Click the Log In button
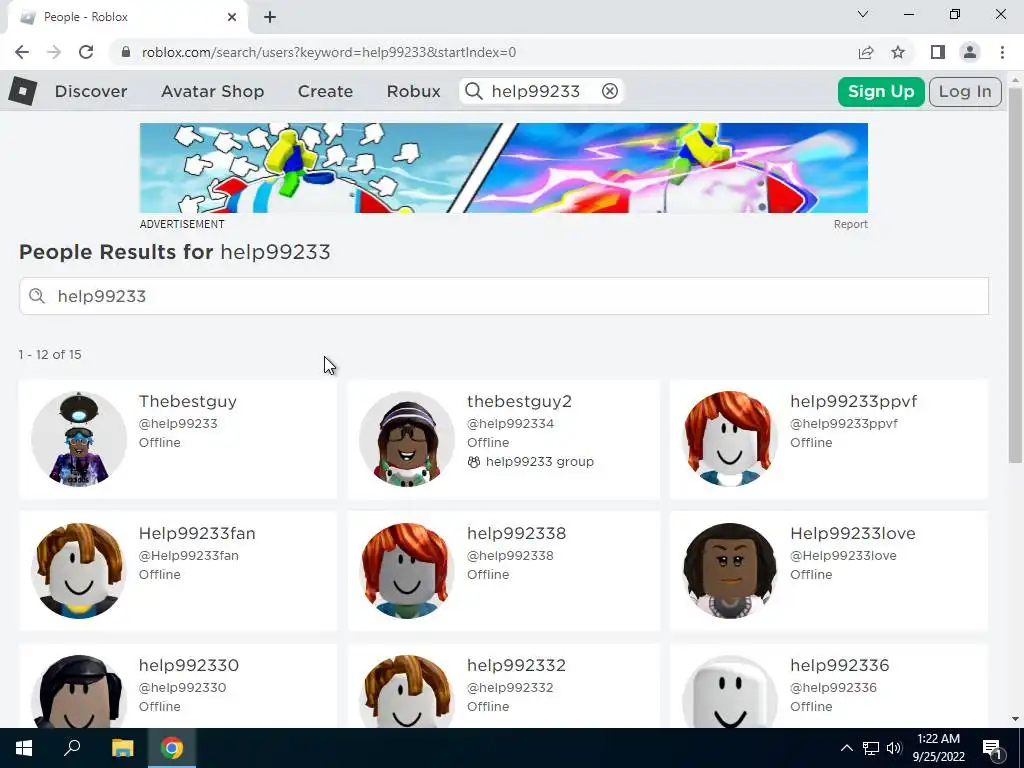Screen dimensions: 1024x768 click(965, 91)
